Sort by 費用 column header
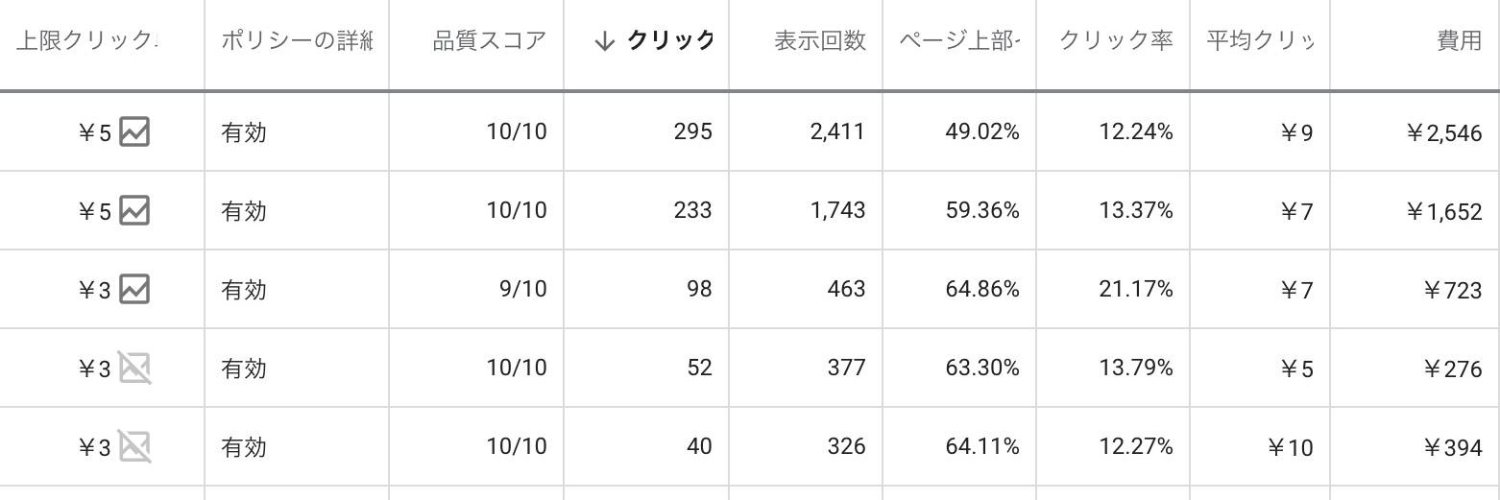1500x500 pixels. 1459,41
